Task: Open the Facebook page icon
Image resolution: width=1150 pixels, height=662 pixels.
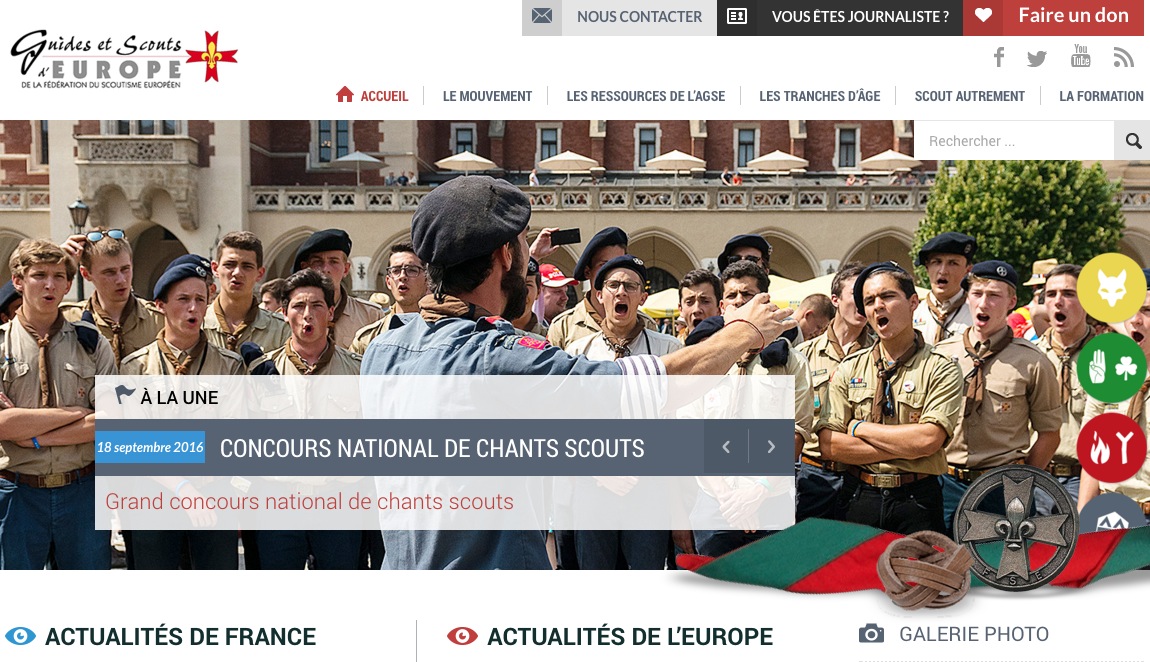Action: pos(999,57)
